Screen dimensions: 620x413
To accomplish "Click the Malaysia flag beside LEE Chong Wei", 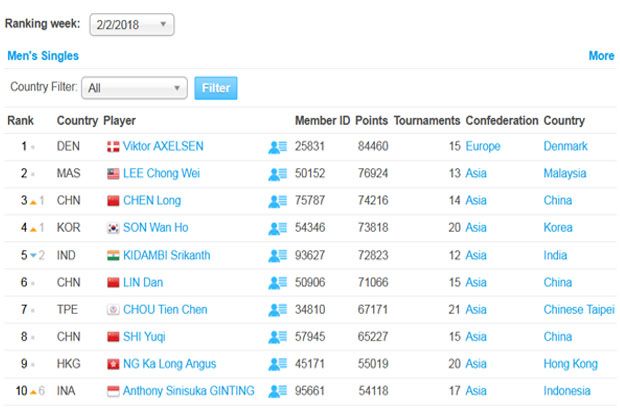I will coord(113,174).
